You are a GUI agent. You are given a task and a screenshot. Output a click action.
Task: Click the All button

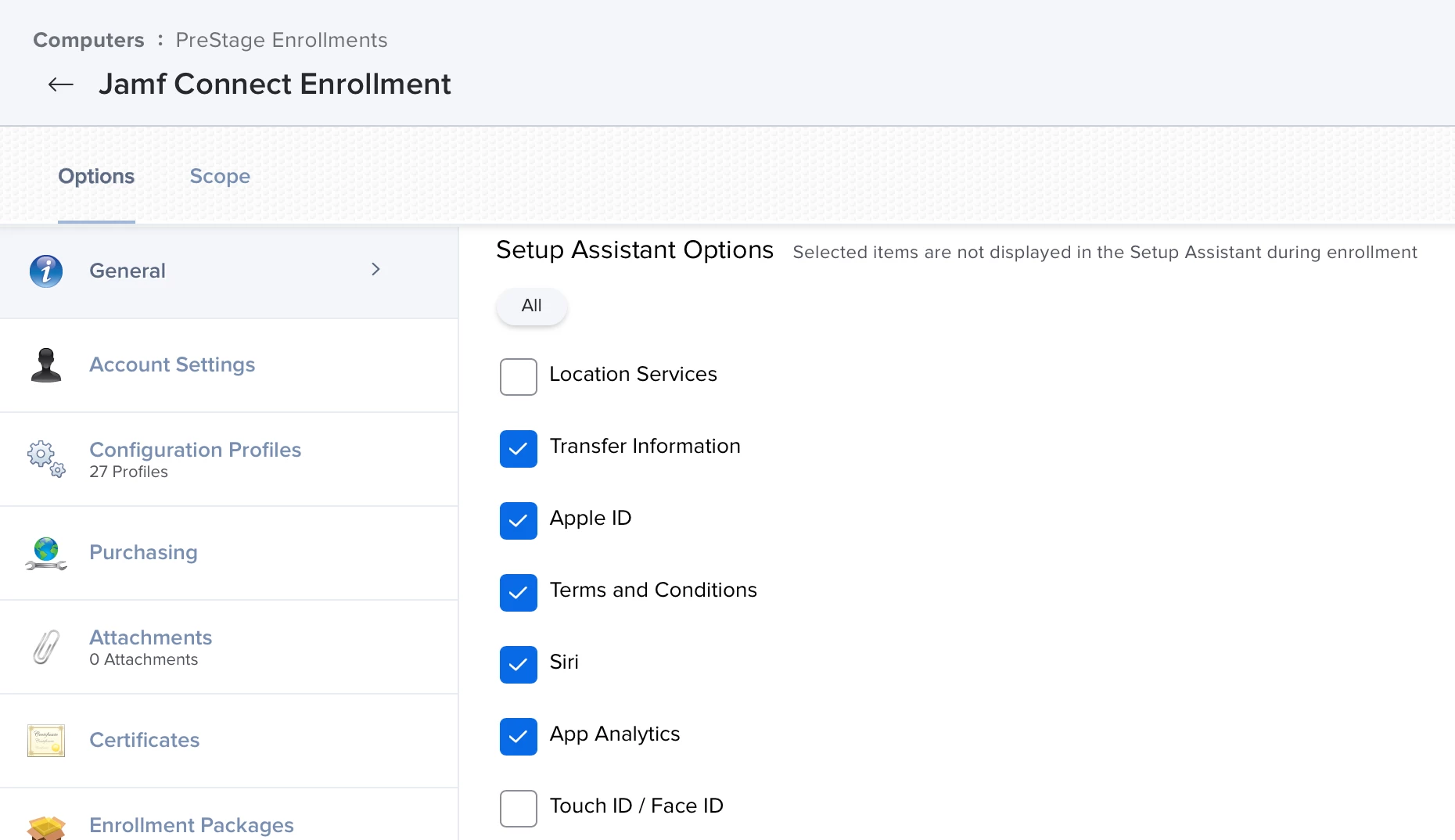(x=532, y=306)
